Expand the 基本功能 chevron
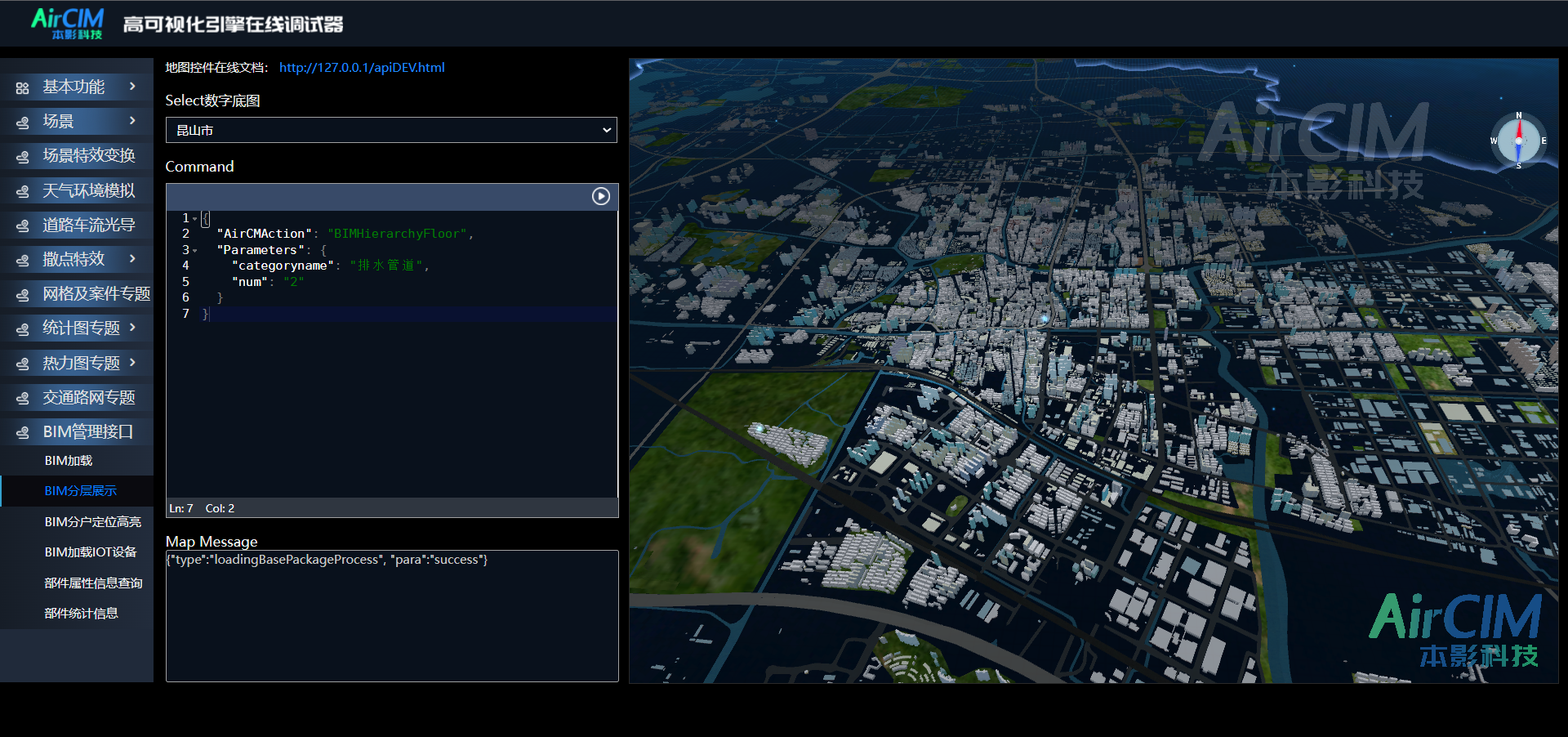Screen dimensions: 1568x737 132,86
